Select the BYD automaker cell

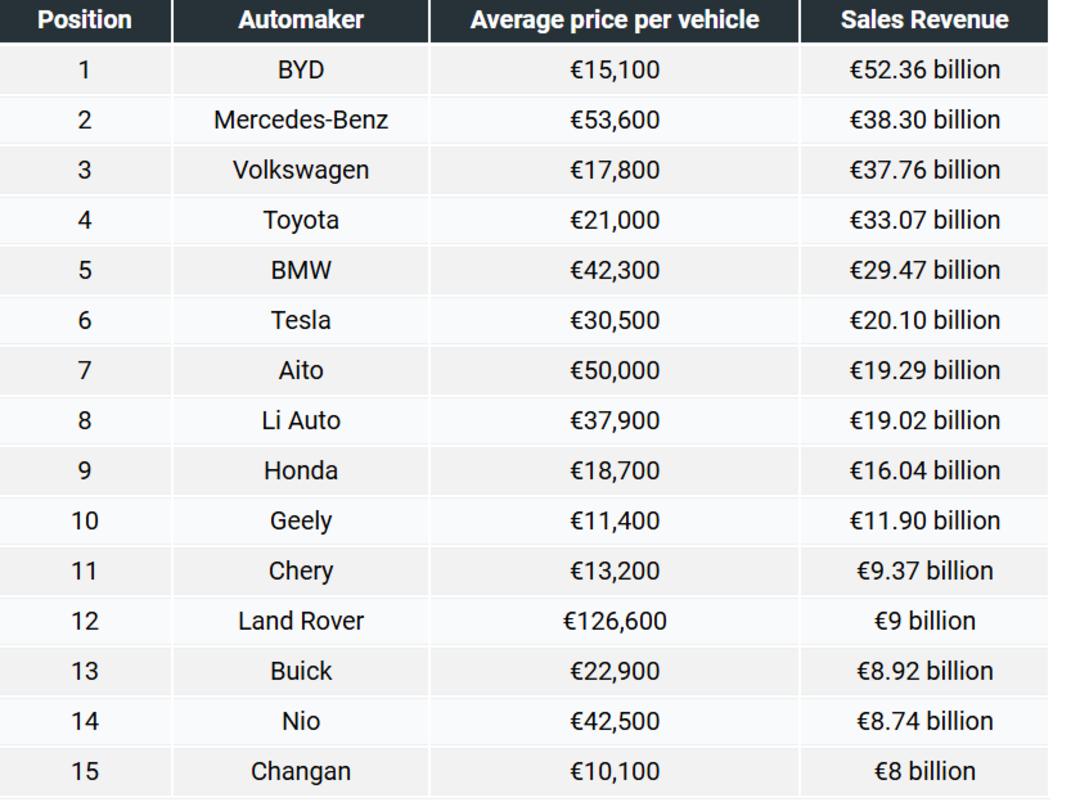coord(301,70)
